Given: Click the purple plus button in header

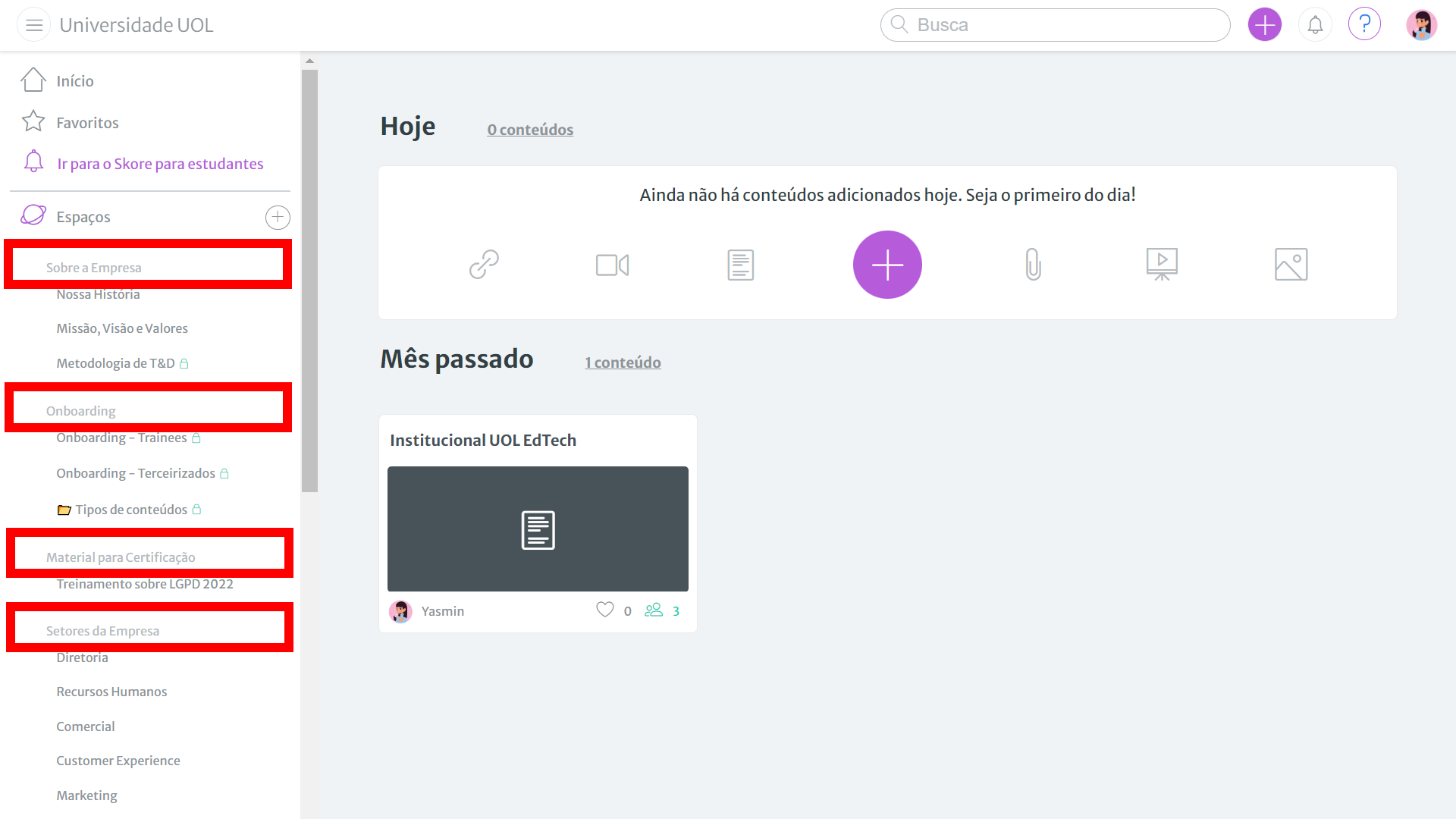Looking at the screenshot, I should [x=1264, y=25].
